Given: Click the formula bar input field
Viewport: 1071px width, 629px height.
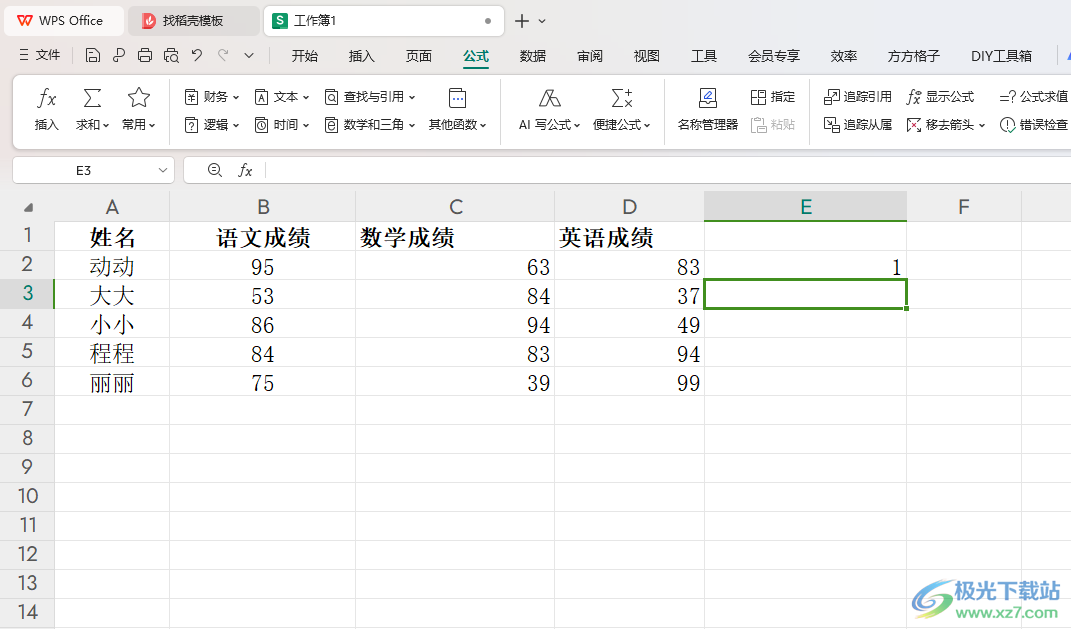Looking at the screenshot, I should coord(666,170).
